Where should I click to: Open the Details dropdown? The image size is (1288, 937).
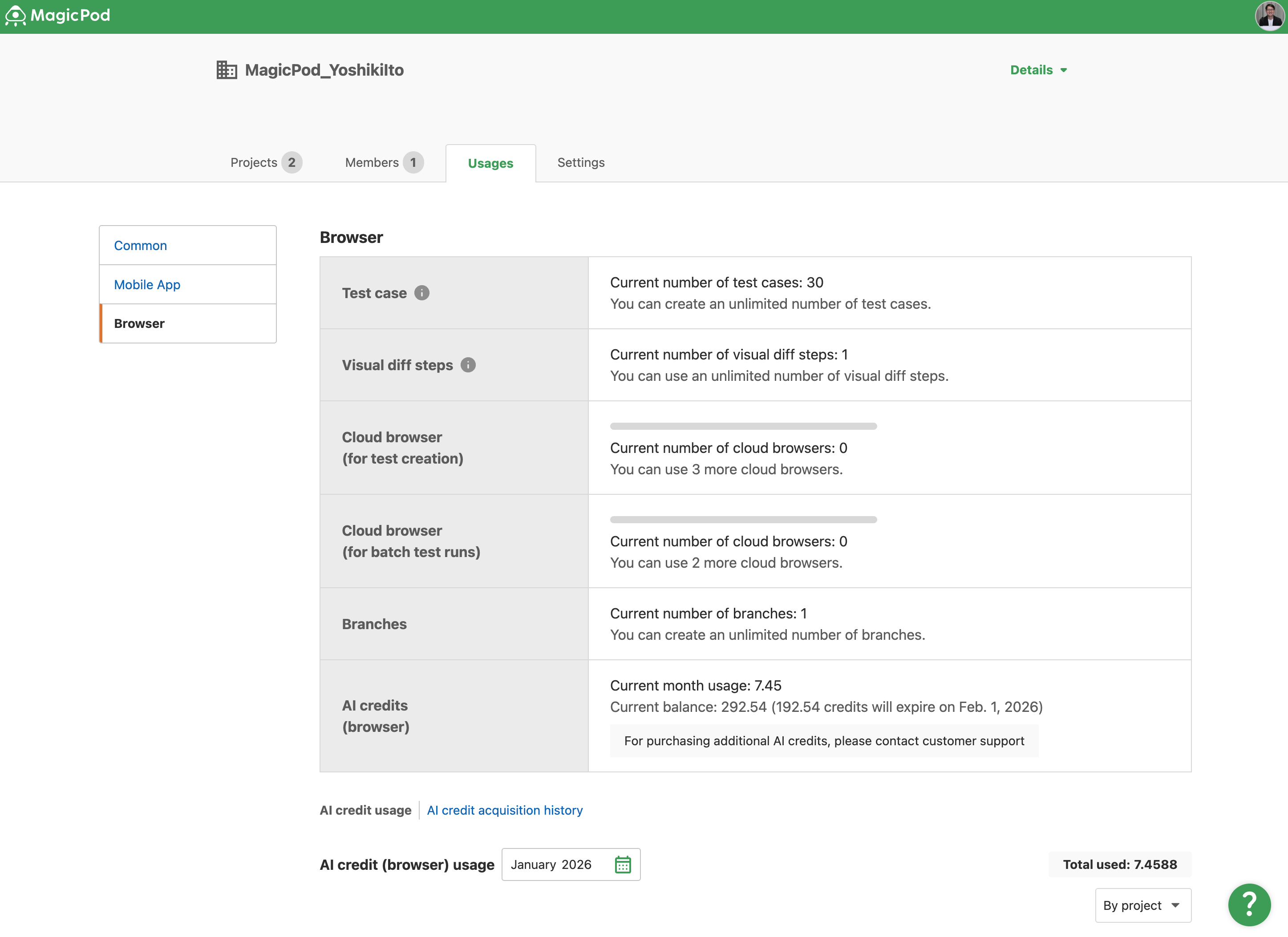coord(1038,69)
